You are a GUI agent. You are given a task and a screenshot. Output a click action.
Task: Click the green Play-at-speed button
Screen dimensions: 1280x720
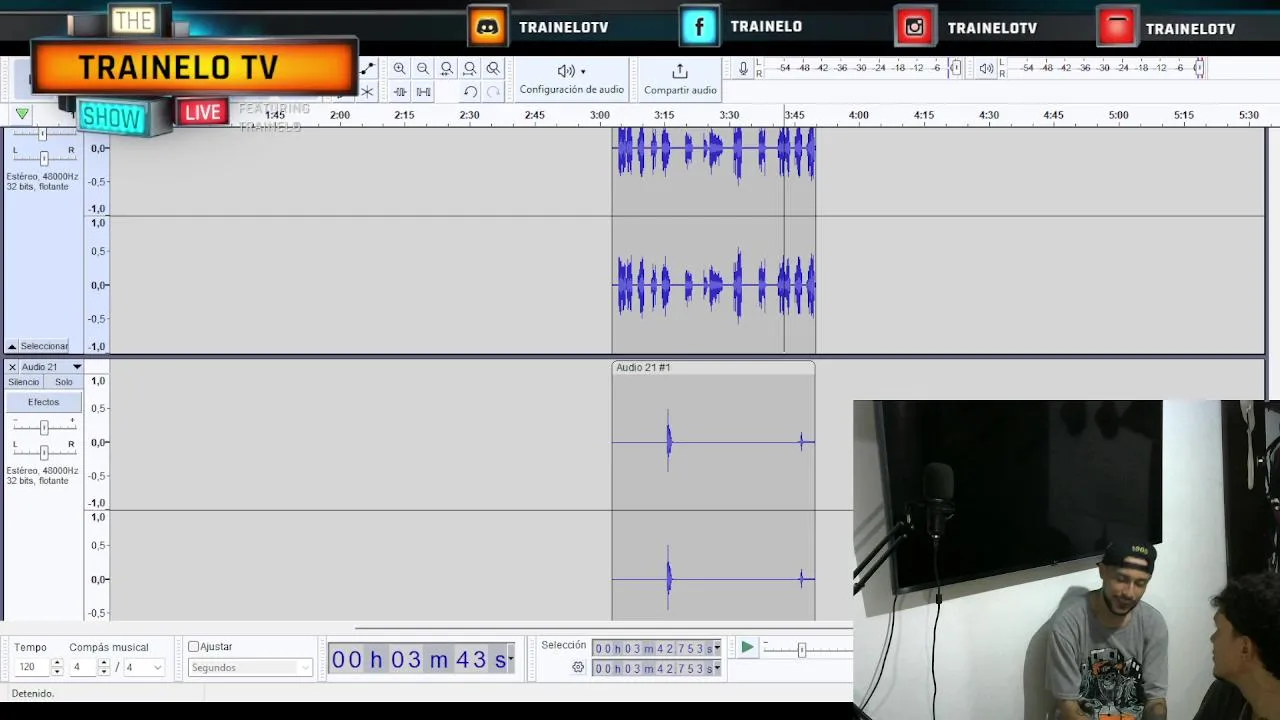tap(747, 648)
